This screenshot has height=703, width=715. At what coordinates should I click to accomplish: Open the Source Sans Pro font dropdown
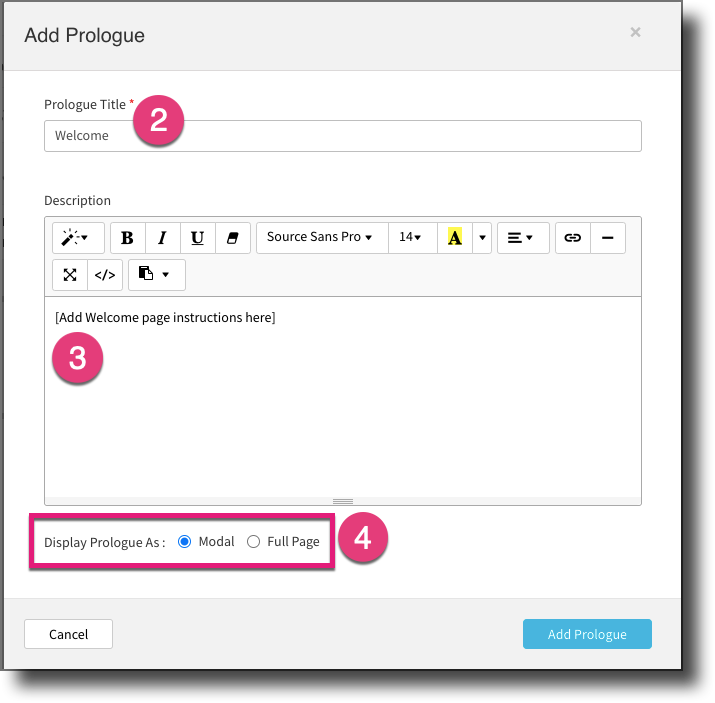[x=322, y=238]
